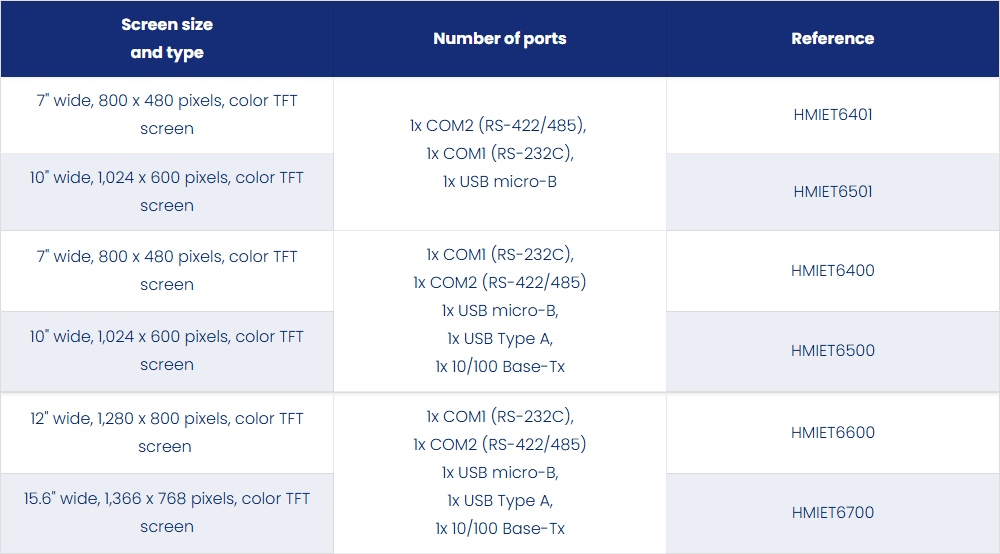Image resolution: width=1000 pixels, height=554 pixels.
Task: Select the 15.6" wide 1,366 x 768 cell
Action: point(167,513)
